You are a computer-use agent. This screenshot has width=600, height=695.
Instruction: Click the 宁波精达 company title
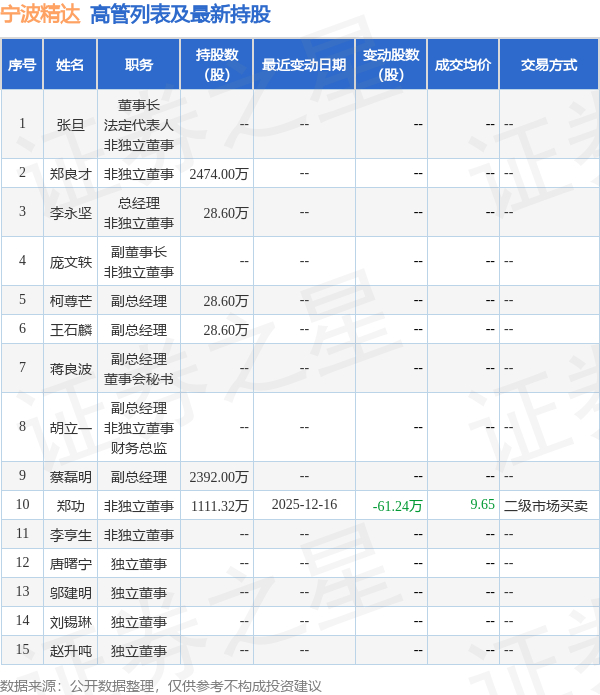click(40, 14)
